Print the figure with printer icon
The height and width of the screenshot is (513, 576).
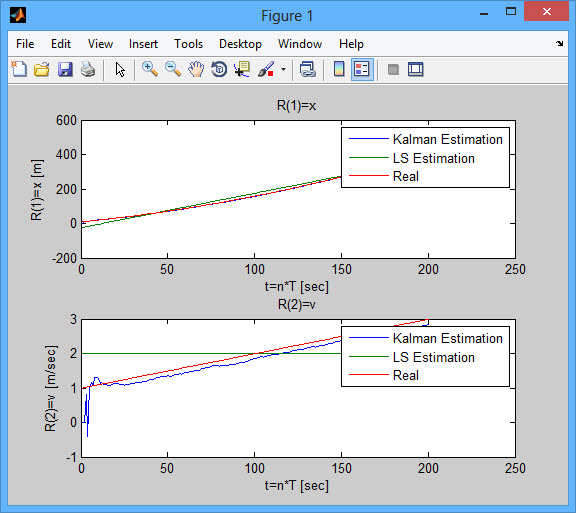click(x=88, y=69)
